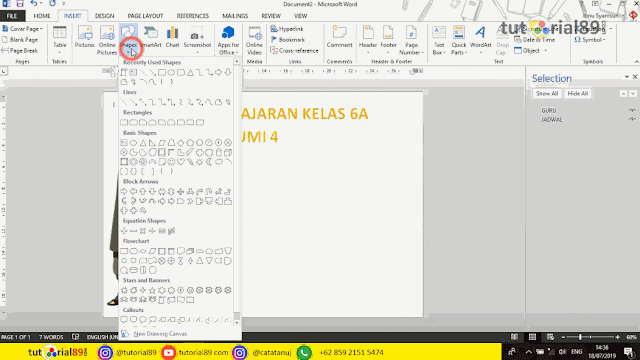Adjust the zoom slider handle

[x=580, y=337]
